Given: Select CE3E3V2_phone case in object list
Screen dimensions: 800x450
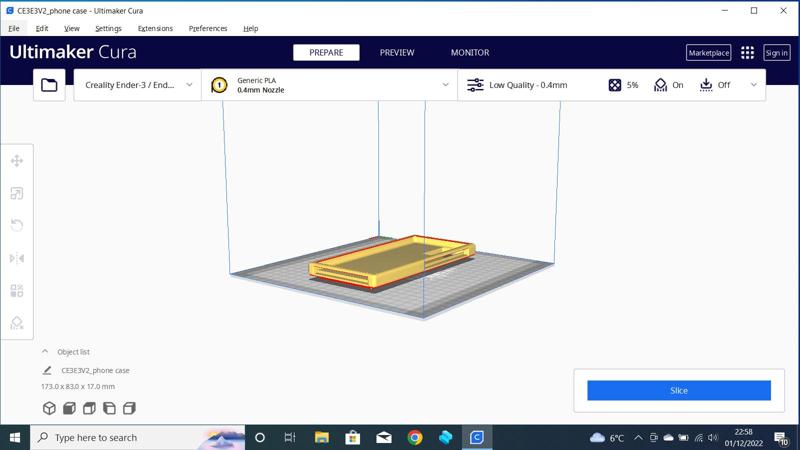Looking at the screenshot, I should tap(95, 370).
